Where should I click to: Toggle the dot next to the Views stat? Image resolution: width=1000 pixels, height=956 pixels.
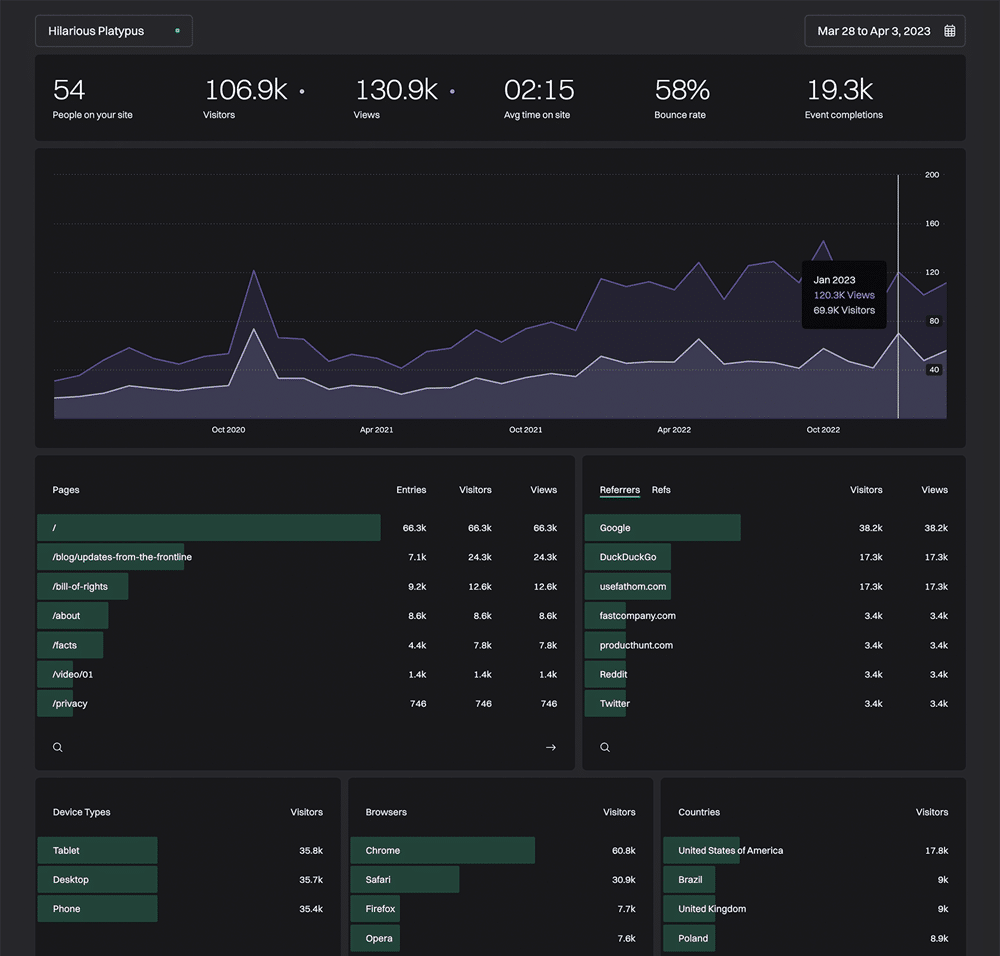click(x=452, y=91)
